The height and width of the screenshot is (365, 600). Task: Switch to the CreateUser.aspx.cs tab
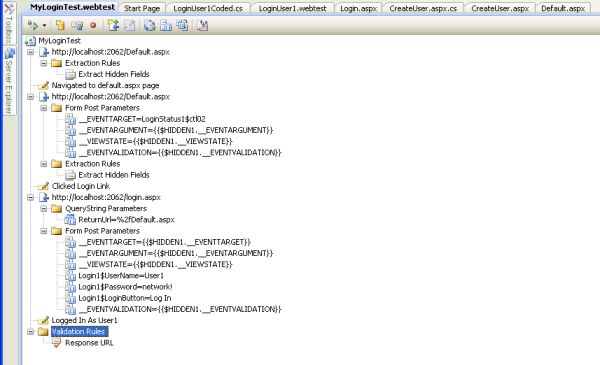(x=423, y=8)
